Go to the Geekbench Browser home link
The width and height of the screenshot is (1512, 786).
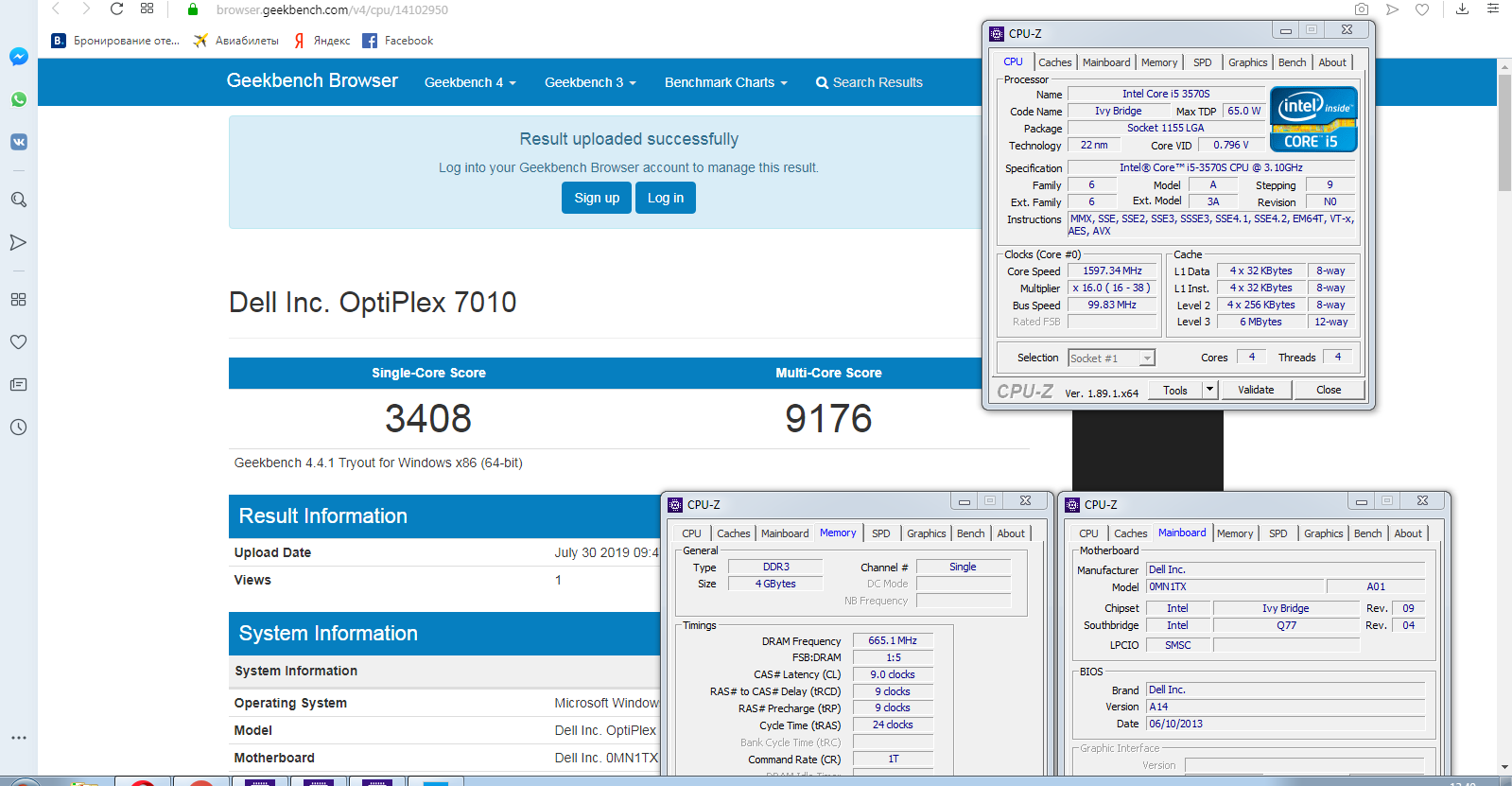(x=312, y=80)
